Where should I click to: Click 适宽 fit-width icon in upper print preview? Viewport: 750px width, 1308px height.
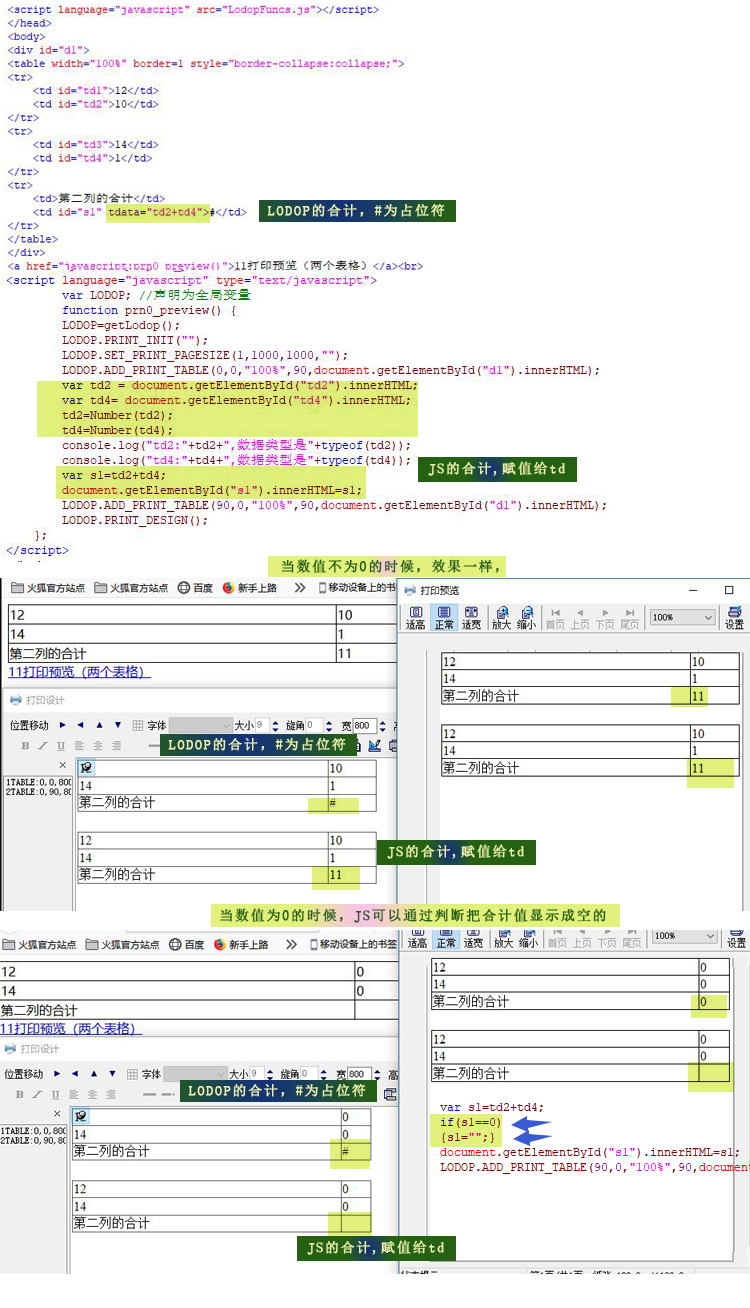point(471,617)
